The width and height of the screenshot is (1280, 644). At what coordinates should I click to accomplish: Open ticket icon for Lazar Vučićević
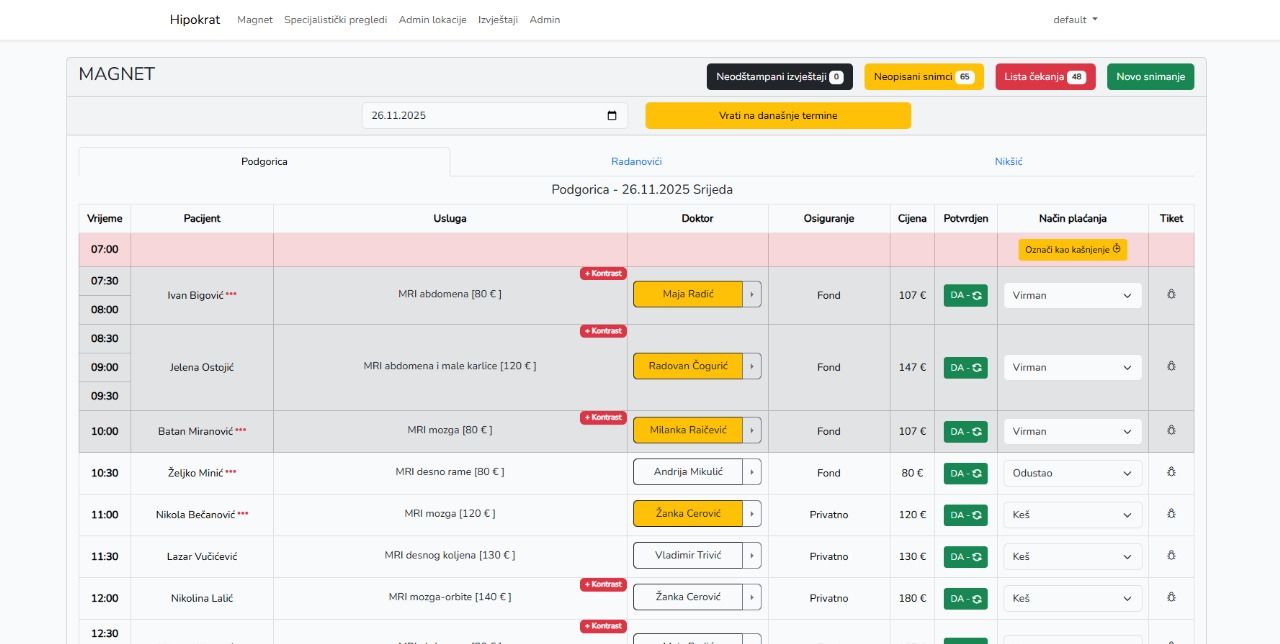1171,556
